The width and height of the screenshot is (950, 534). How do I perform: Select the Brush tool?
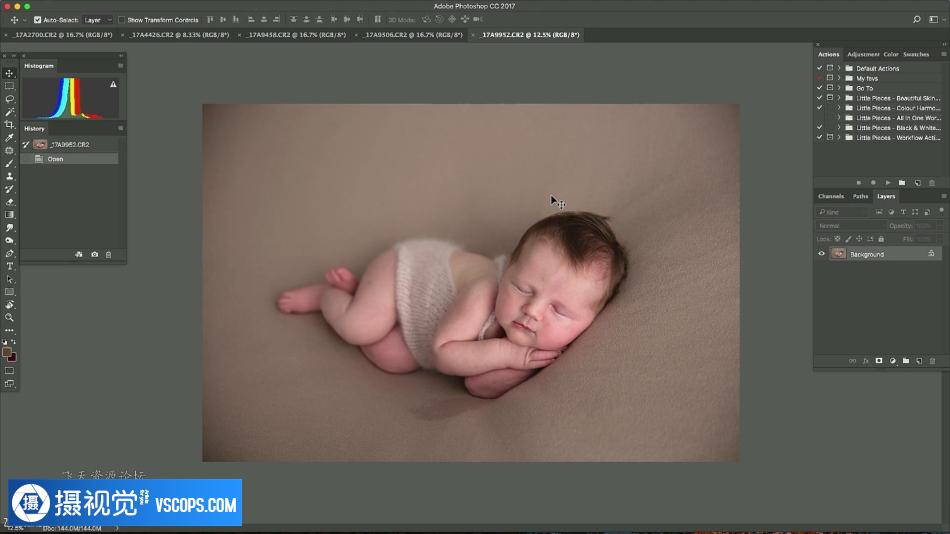[x=9, y=163]
